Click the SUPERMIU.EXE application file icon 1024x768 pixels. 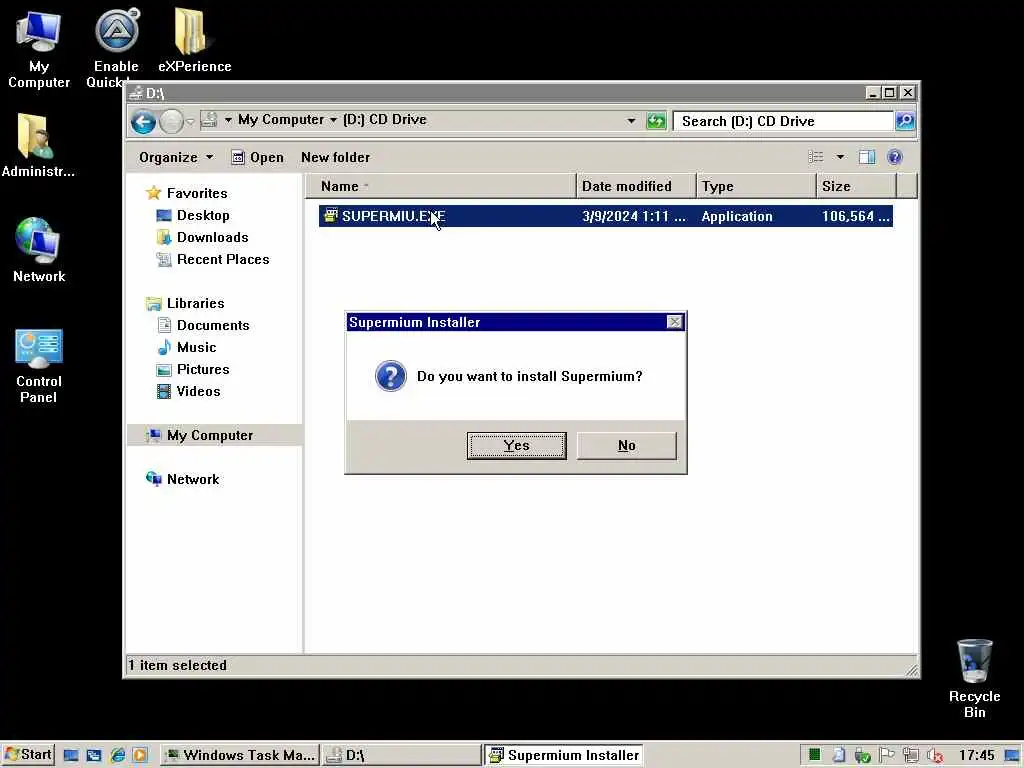click(x=331, y=216)
